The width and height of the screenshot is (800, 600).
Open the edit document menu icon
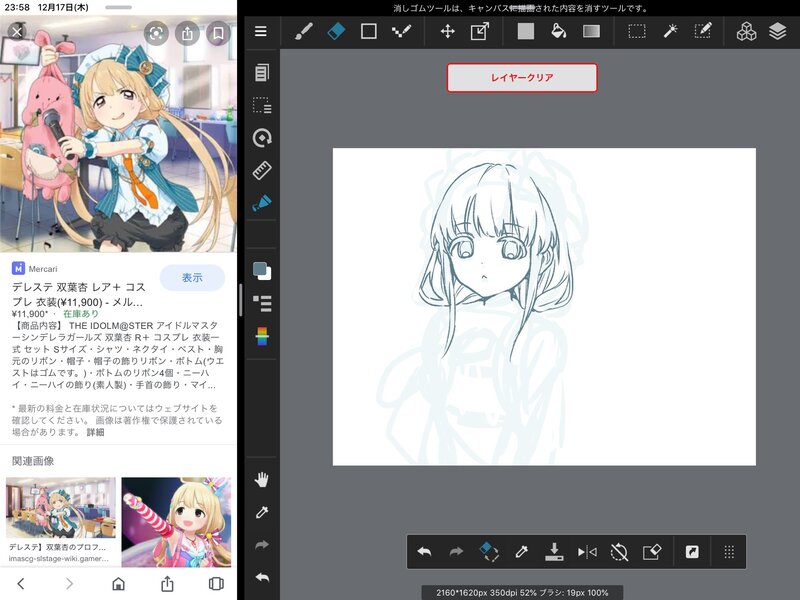[262, 72]
